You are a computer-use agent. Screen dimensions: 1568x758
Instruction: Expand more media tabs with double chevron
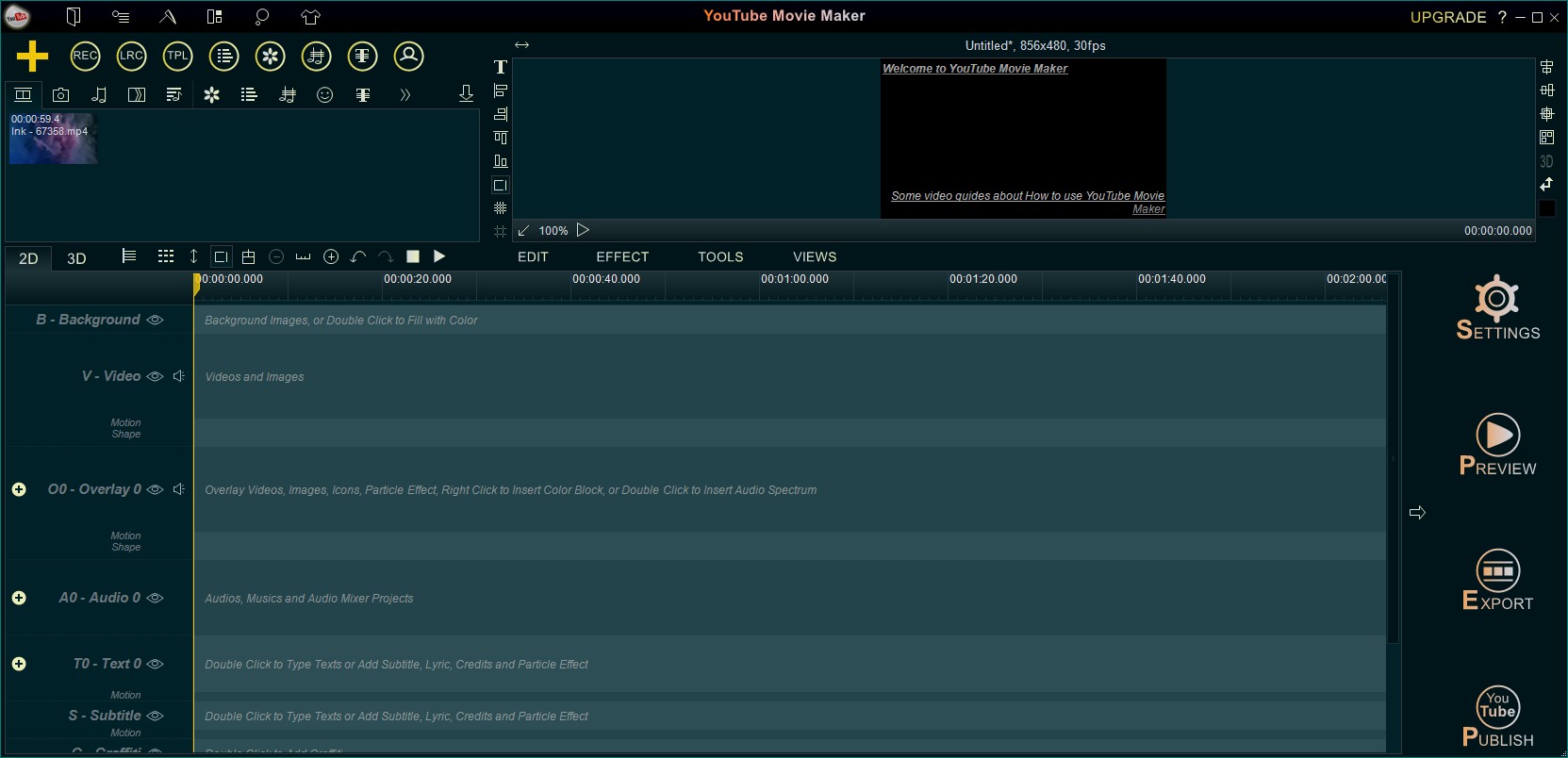click(x=404, y=94)
